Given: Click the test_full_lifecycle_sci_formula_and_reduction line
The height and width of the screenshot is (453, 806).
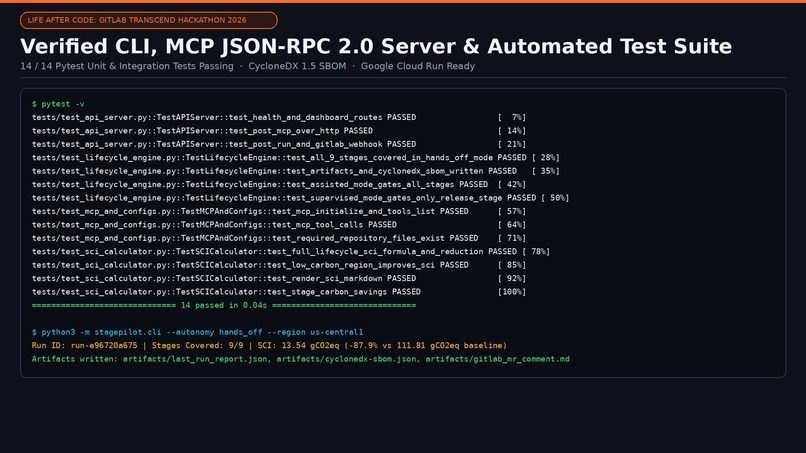Looking at the screenshot, I should [291, 251].
